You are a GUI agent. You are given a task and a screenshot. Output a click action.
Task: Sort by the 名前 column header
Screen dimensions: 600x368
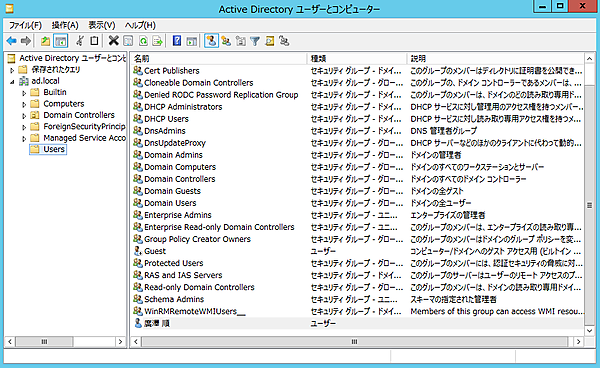(x=218, y=59)
